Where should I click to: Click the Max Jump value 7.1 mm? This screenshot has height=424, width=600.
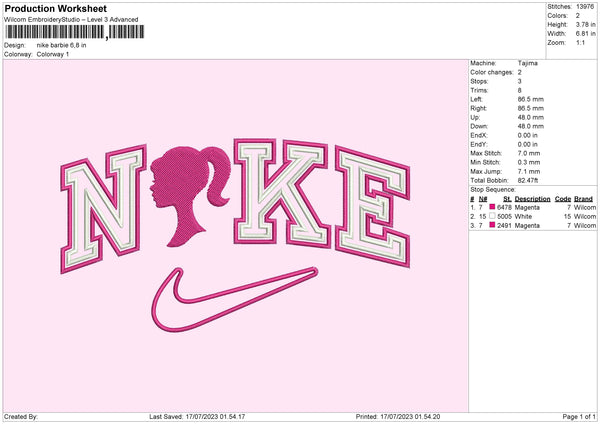click(x=529, y=172)
